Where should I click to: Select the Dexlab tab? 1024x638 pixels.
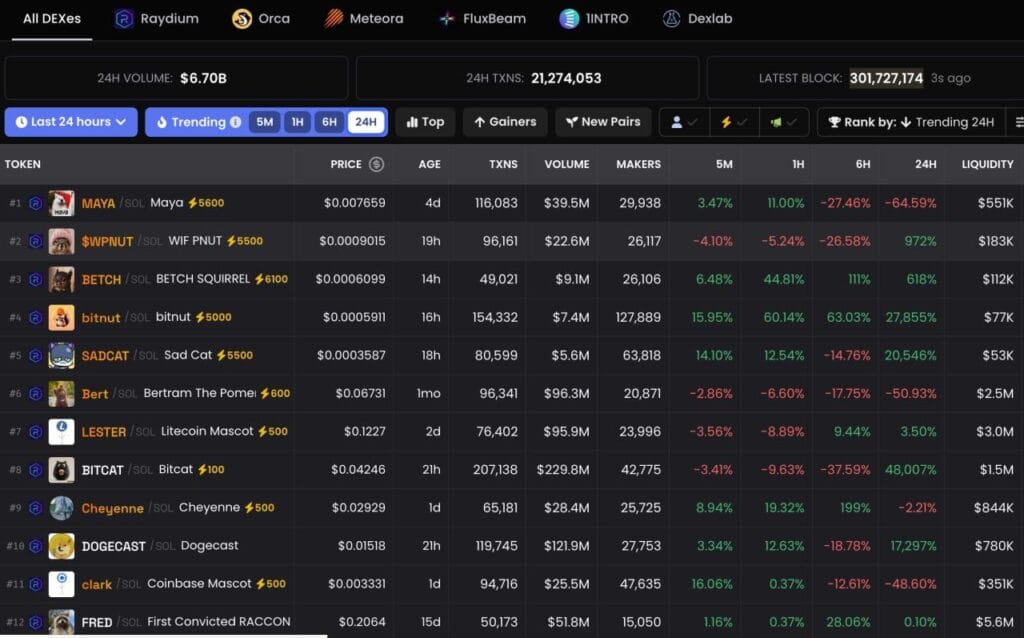[x=697, y=19]
